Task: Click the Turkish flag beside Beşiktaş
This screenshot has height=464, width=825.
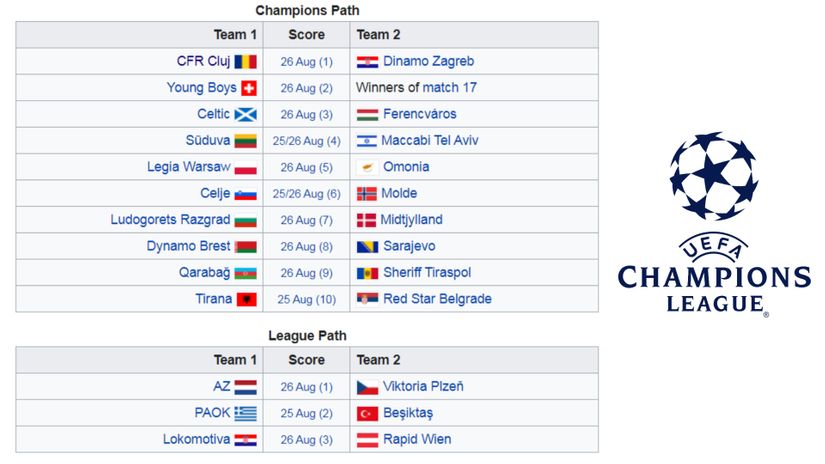Action: coord(367,413)
